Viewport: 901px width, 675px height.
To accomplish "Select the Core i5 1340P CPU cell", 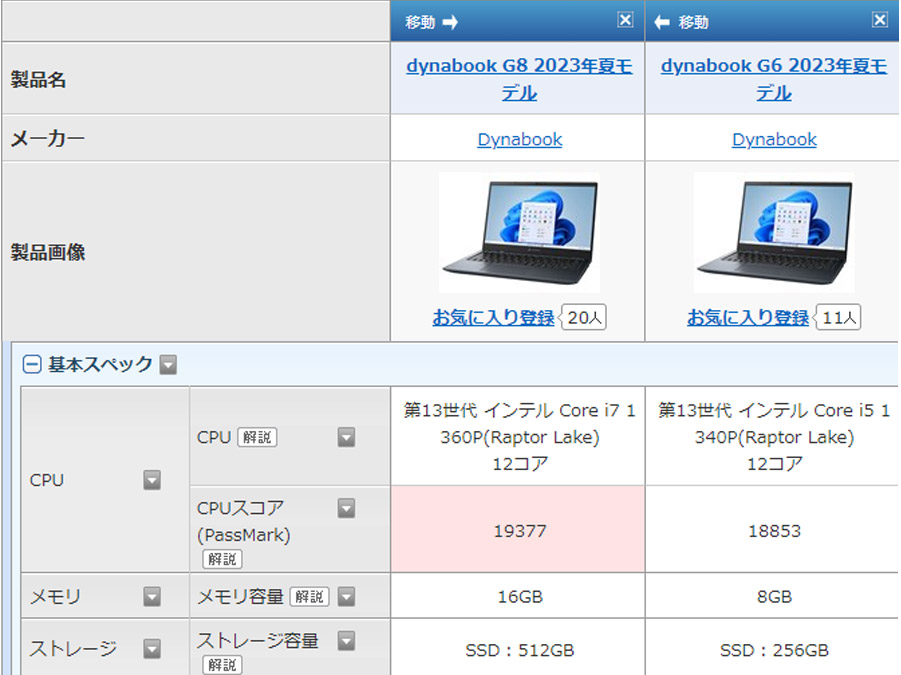I will coord(772,436).
